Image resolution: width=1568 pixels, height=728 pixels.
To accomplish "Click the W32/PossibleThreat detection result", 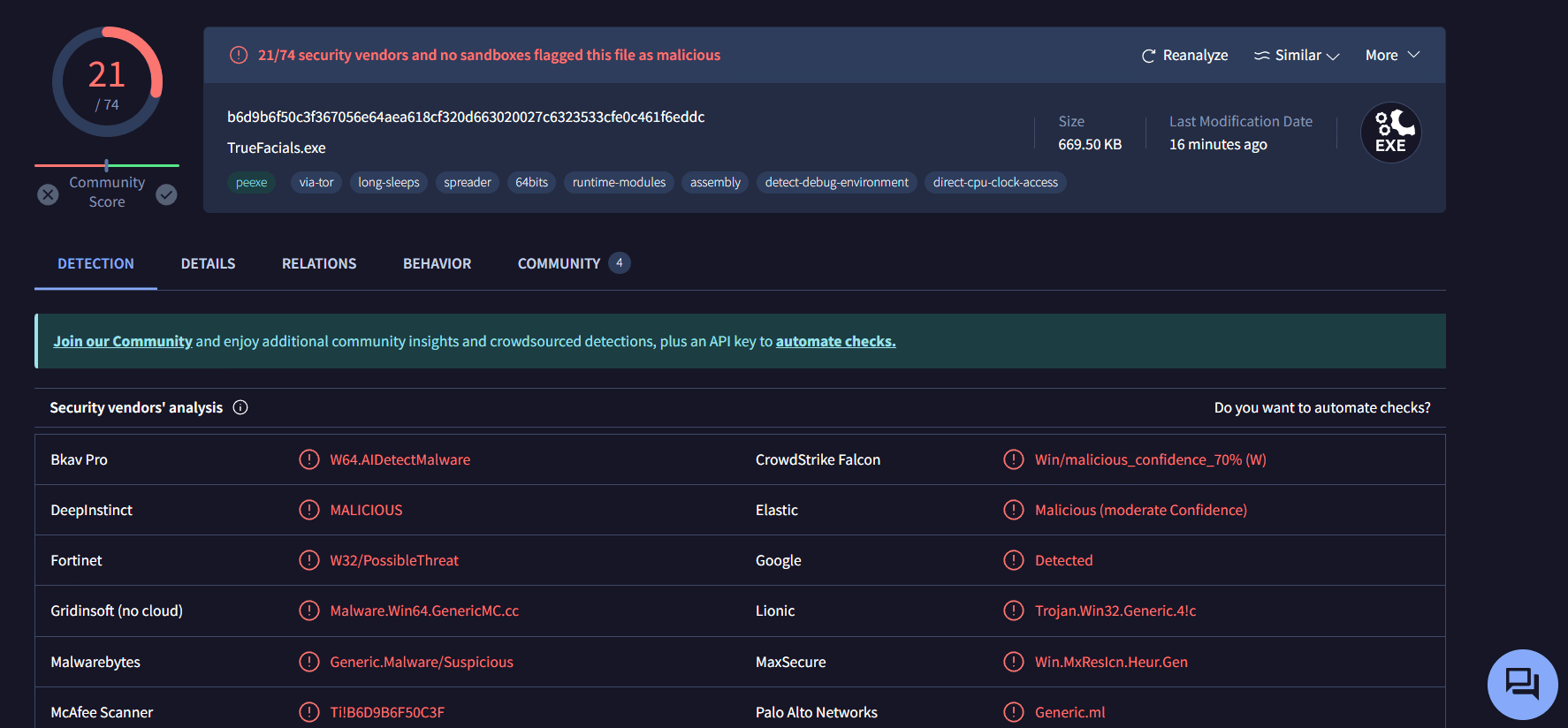I will coord(394,560).
